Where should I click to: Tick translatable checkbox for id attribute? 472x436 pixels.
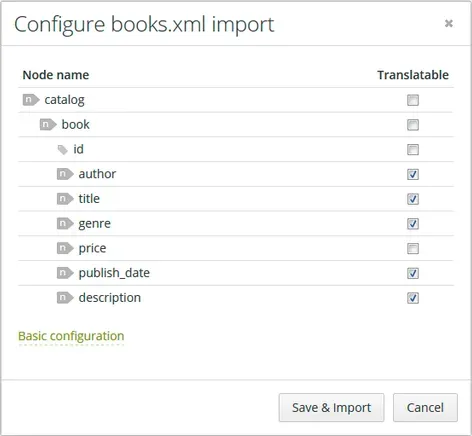[x=413, y=150]
